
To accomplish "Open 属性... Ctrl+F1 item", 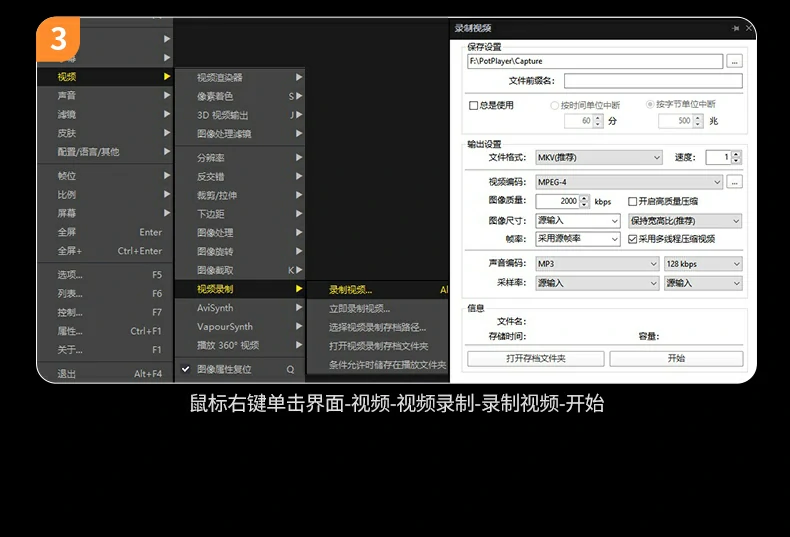I will click(105, 331).
